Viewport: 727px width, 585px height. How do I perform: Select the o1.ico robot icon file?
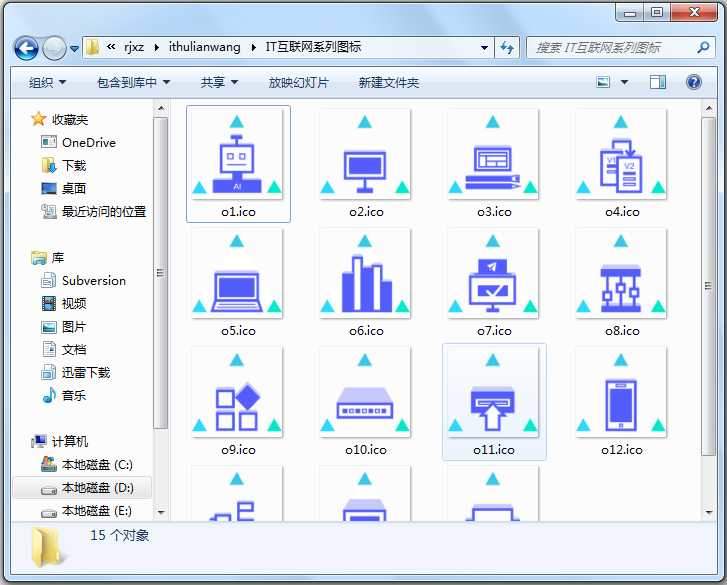[x=238, y=163]
